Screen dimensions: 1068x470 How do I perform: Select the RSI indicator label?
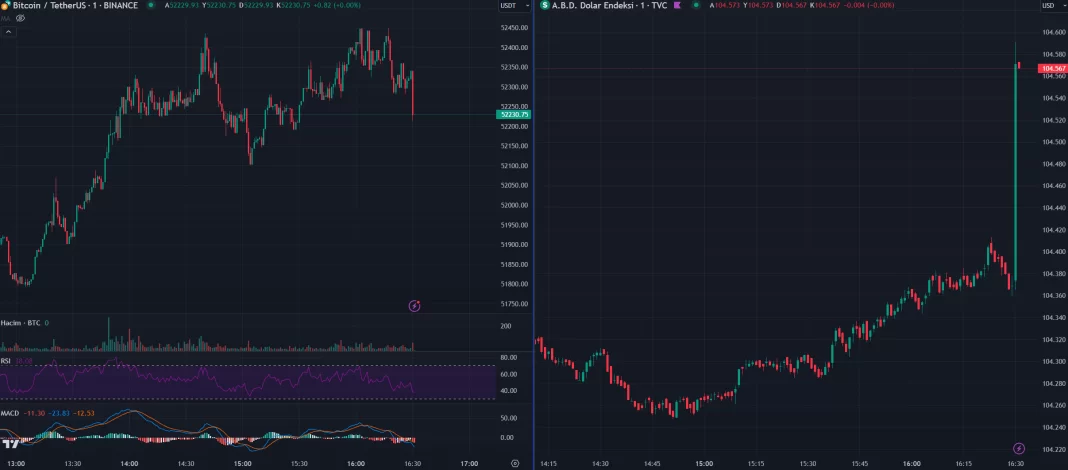click(x=6, y=361)
